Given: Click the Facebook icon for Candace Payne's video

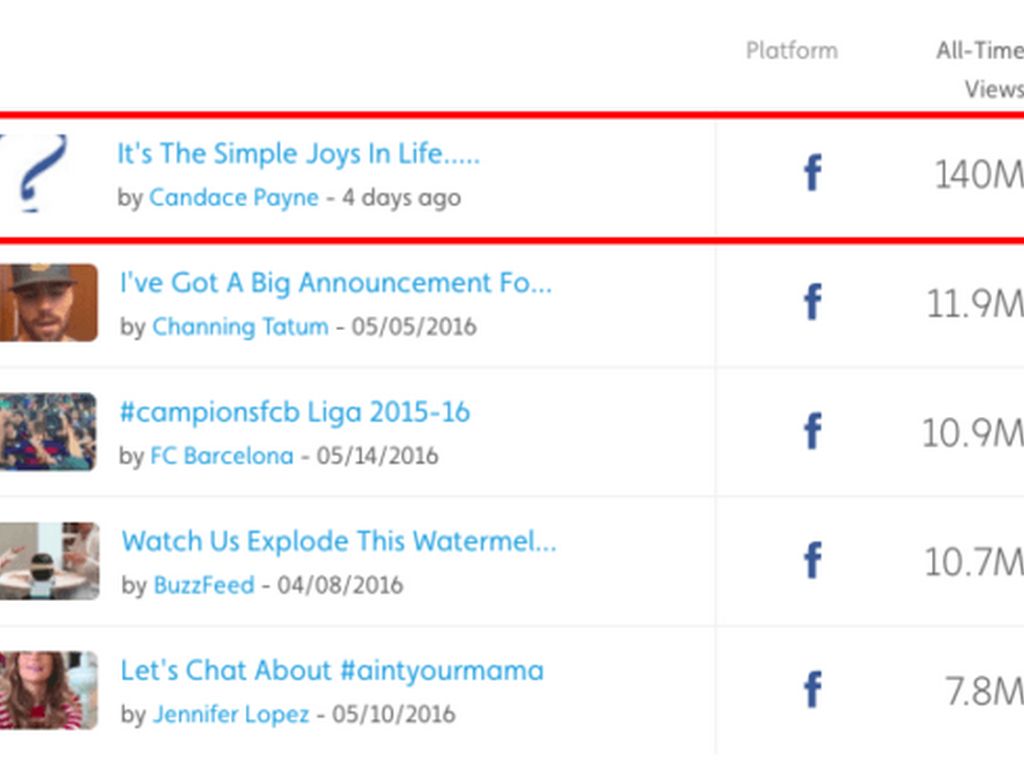Looking at the screenshot, I should (813, 174).
